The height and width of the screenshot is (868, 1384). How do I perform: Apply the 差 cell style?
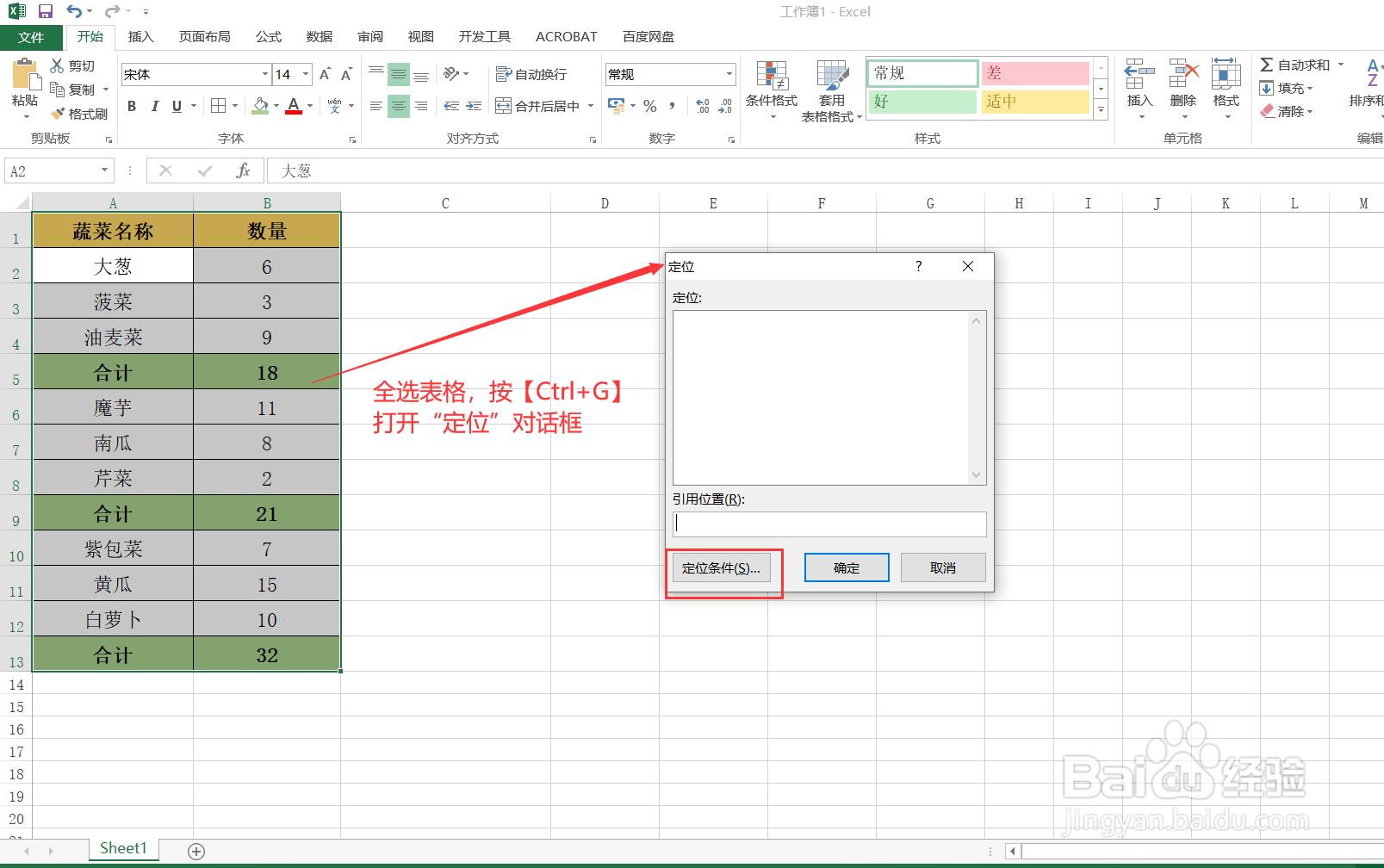click(1035, 73)
